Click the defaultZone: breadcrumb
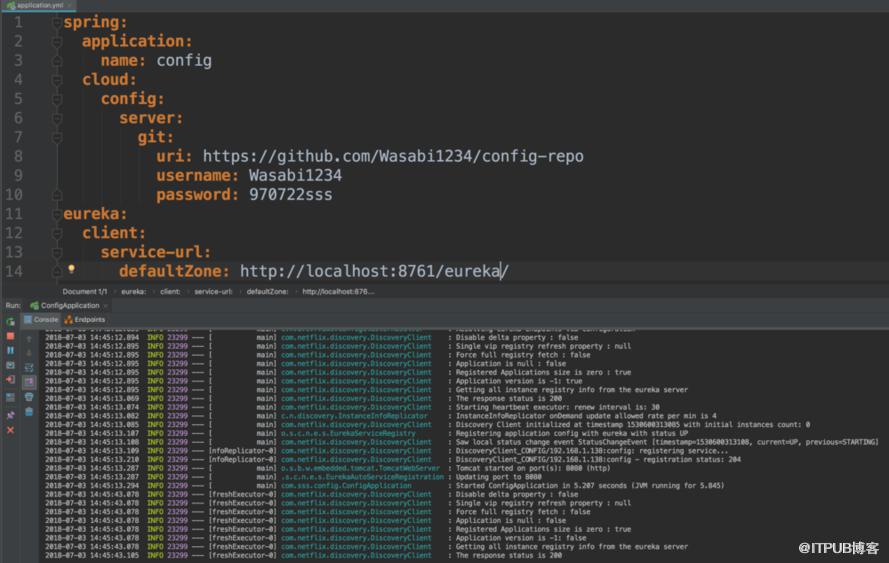 point(267,291)
